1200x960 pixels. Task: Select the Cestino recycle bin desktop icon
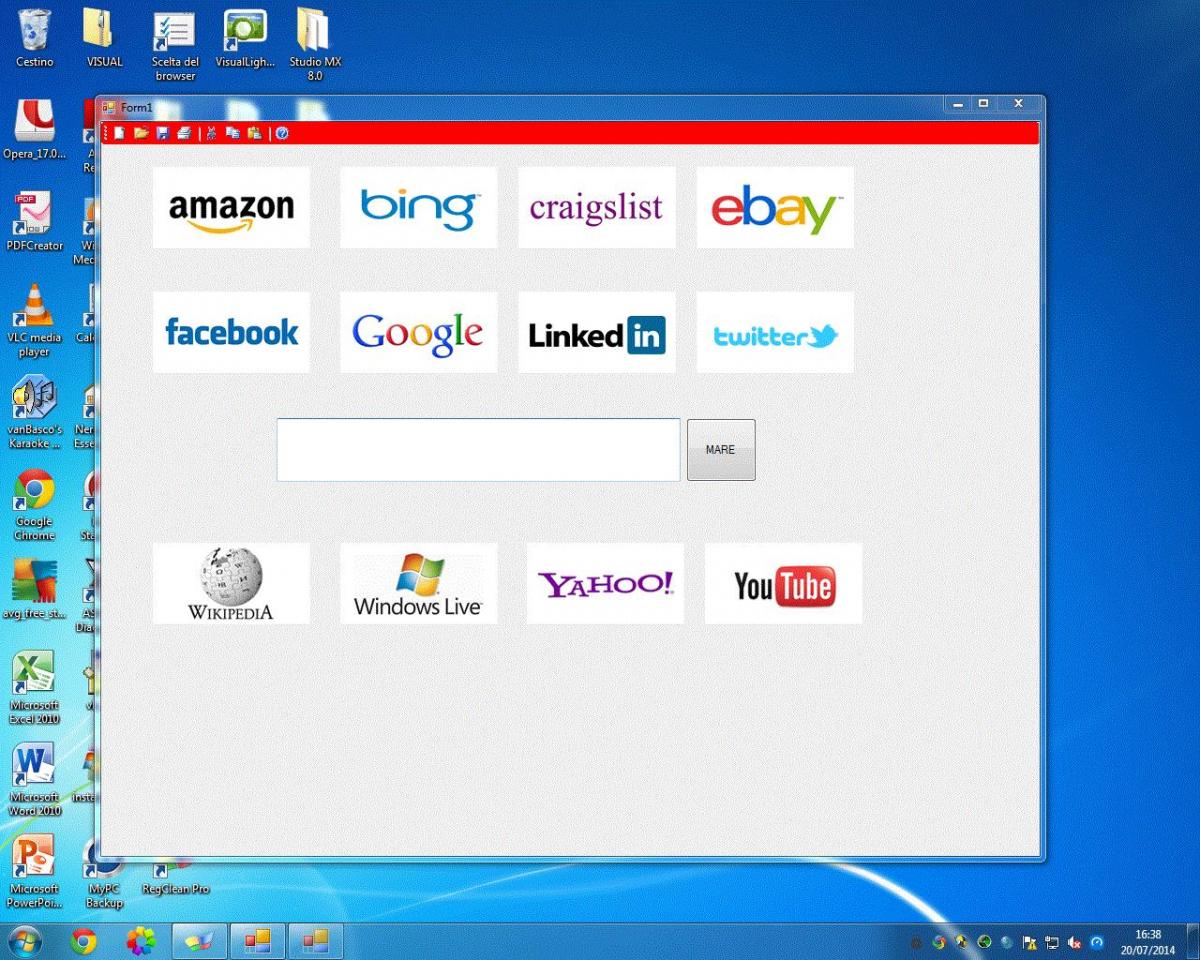pos(34,39)
